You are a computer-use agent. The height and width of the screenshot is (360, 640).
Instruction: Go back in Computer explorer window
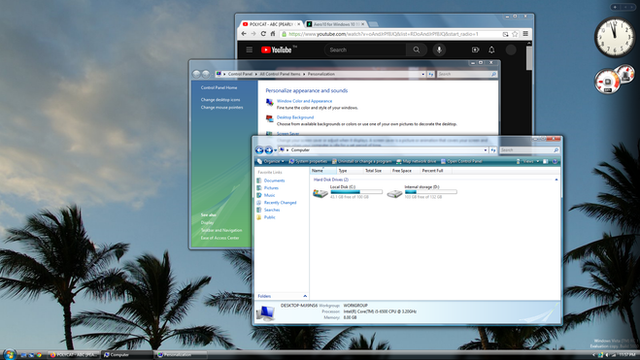tap(259, 150)
